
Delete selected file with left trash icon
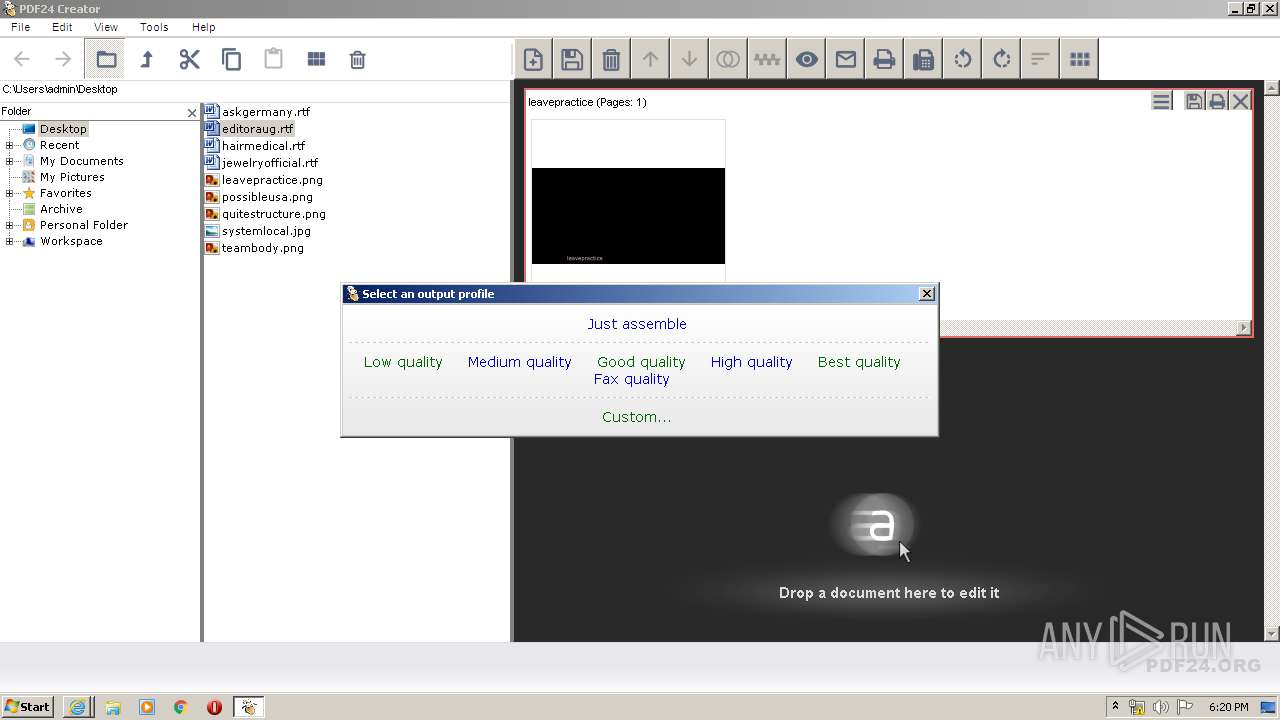tap(357, 60)
